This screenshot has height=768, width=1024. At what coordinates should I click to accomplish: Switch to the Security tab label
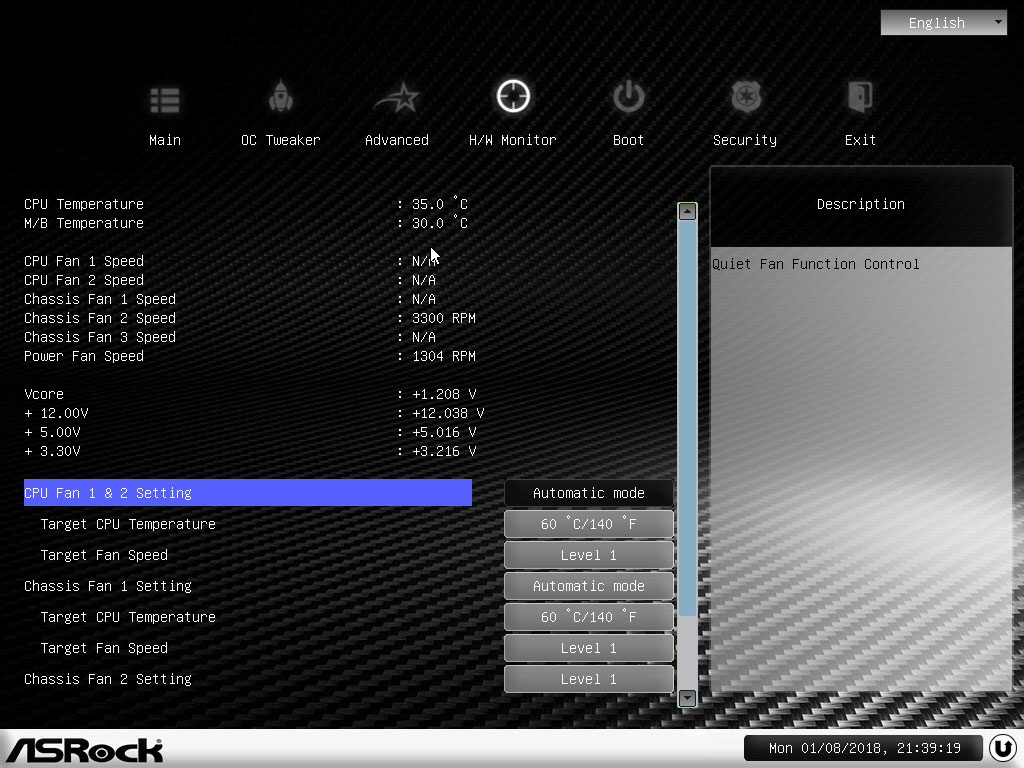745,140
